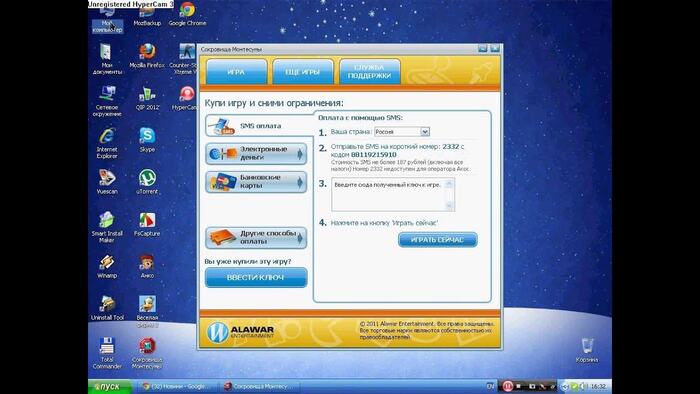Click the ВВЕСТИ КЛЮЧ button

point(256,277)
